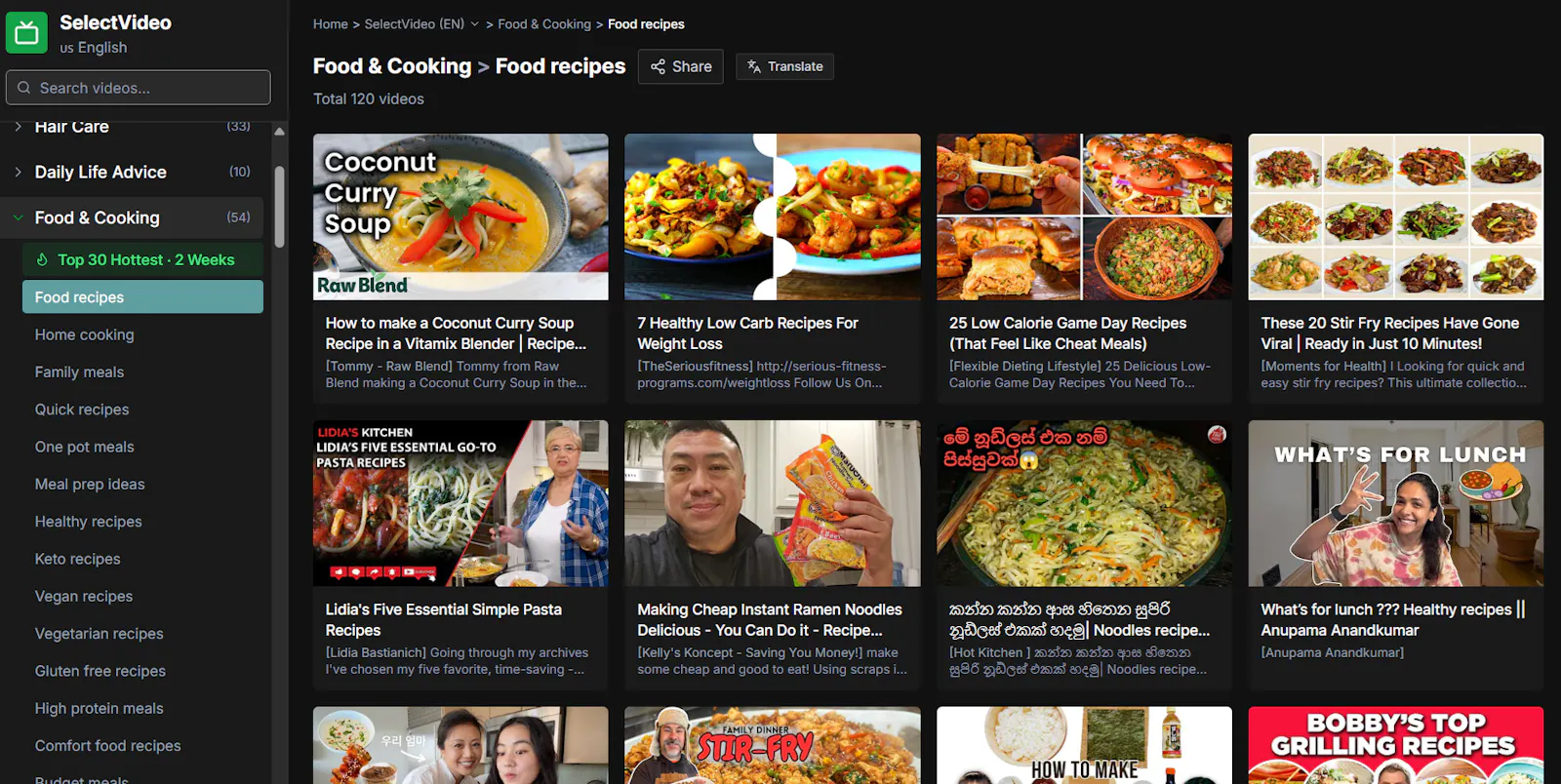The width and height of the screenshot is (1561, 784).
Task: Open 25 Low Calorie Game Day thumbnail
Action: click(1084, 216)
